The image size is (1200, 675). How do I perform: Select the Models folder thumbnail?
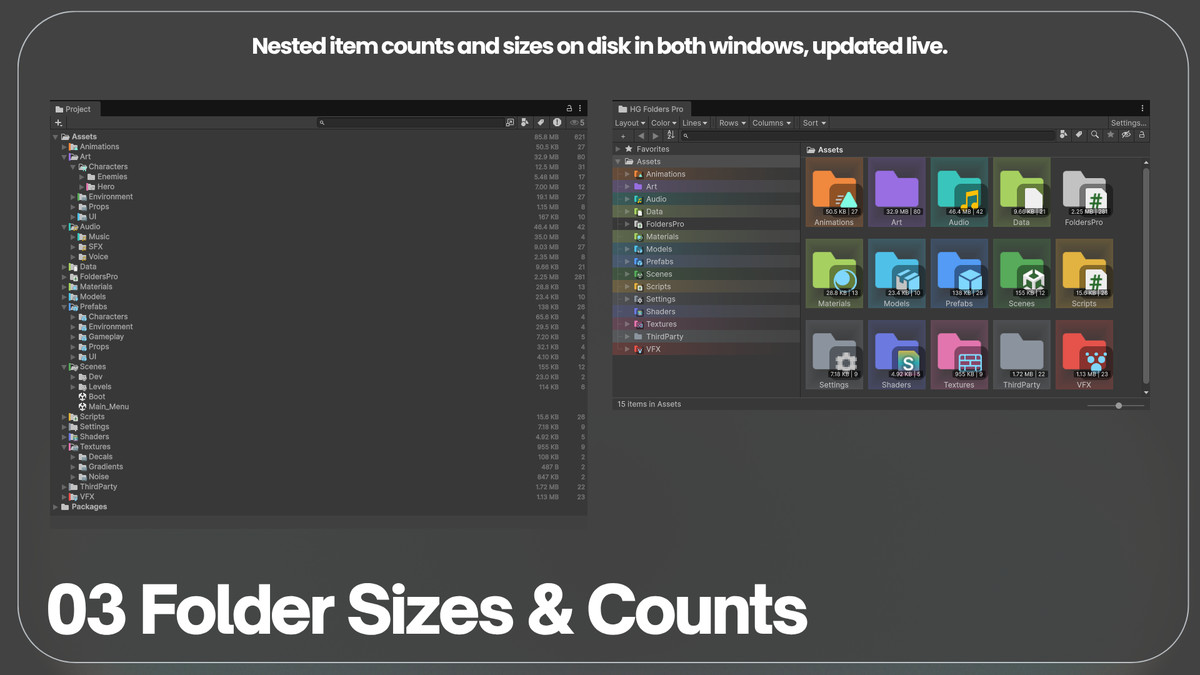point(896,273)
